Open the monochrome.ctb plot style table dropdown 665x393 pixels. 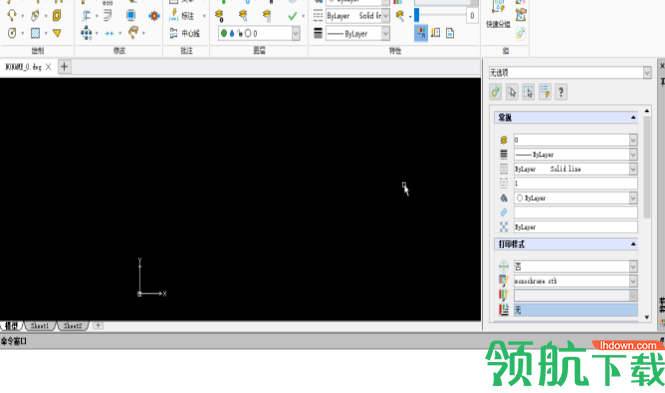point(576,281)
